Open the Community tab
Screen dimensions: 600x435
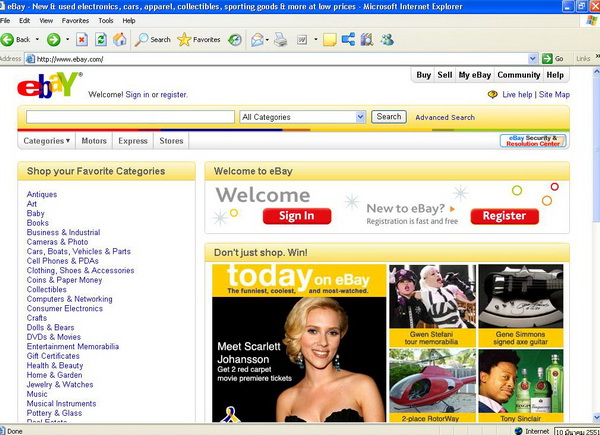[518, 75]
